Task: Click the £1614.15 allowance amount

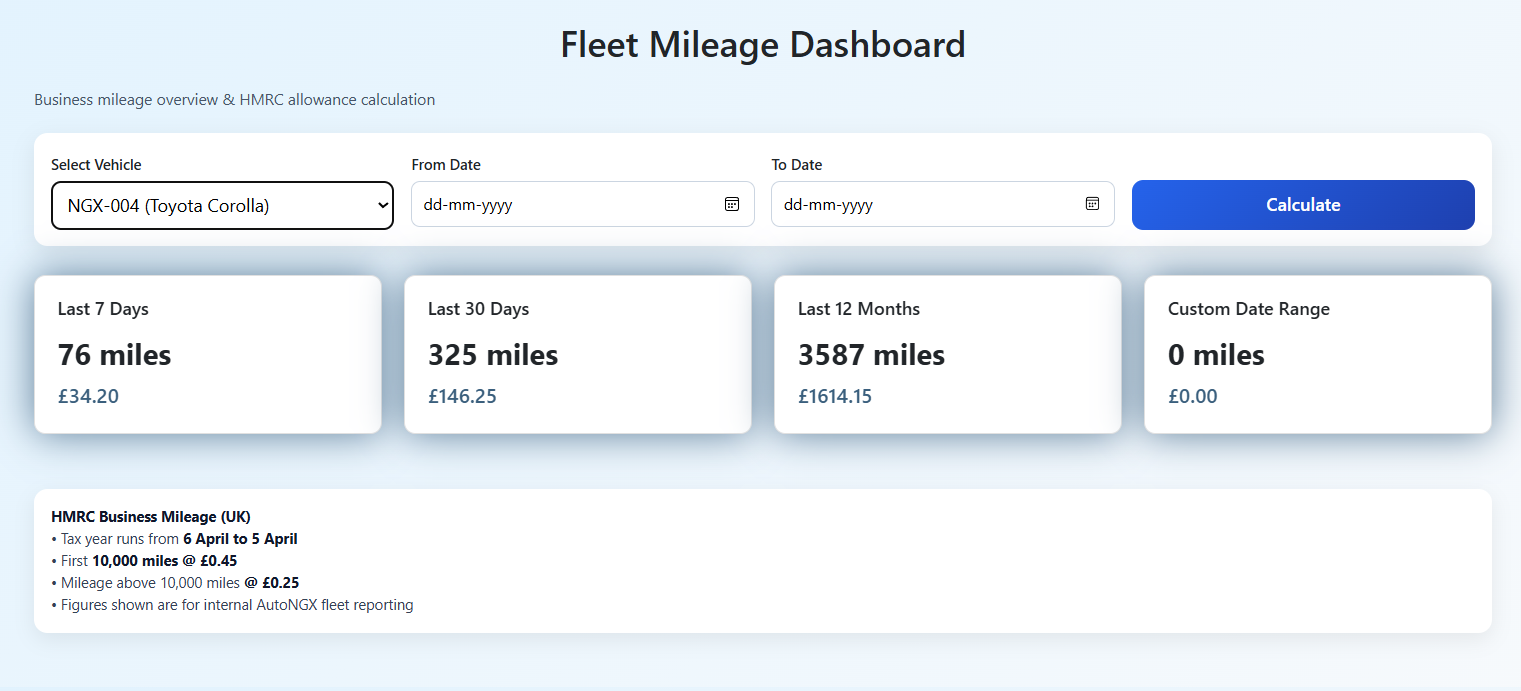Action: click(x=834, y=396)
